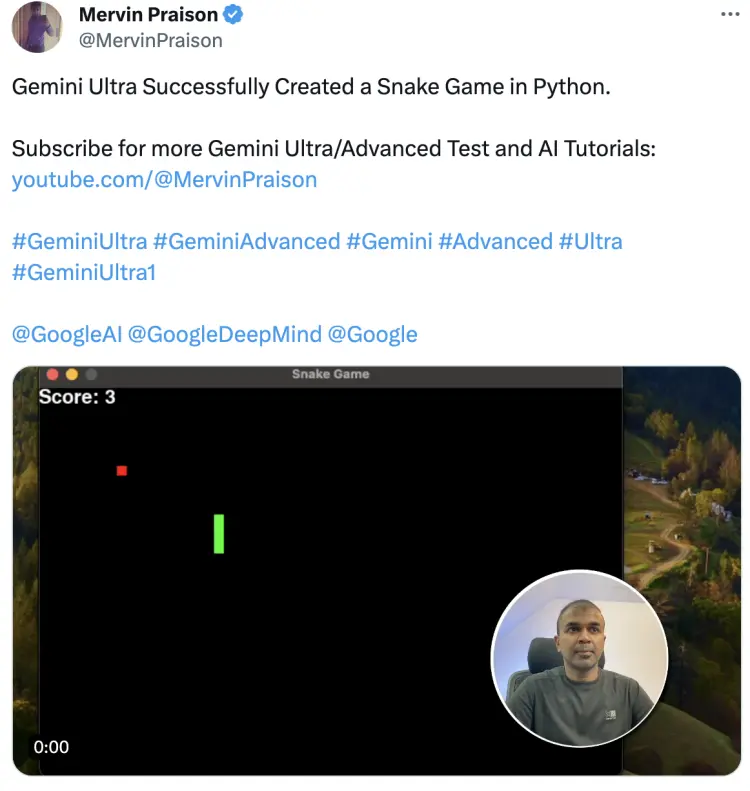
Task: Click the 0:00 video timestamp
Action: point(51,747)
